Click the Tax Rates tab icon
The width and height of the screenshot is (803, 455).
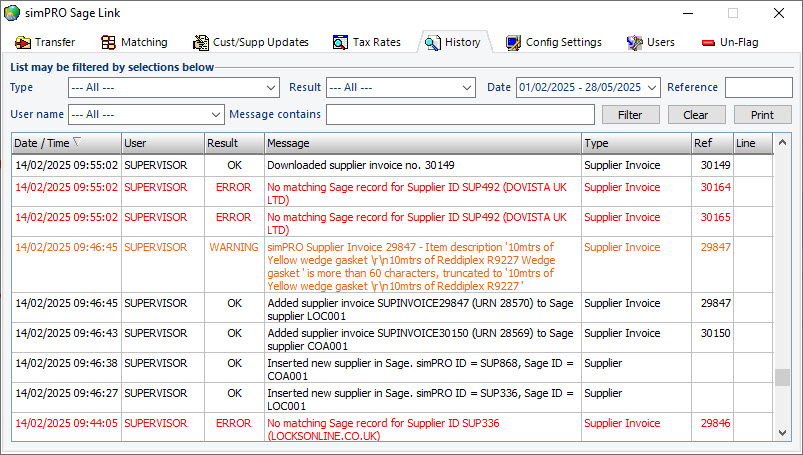coord(340,43)
